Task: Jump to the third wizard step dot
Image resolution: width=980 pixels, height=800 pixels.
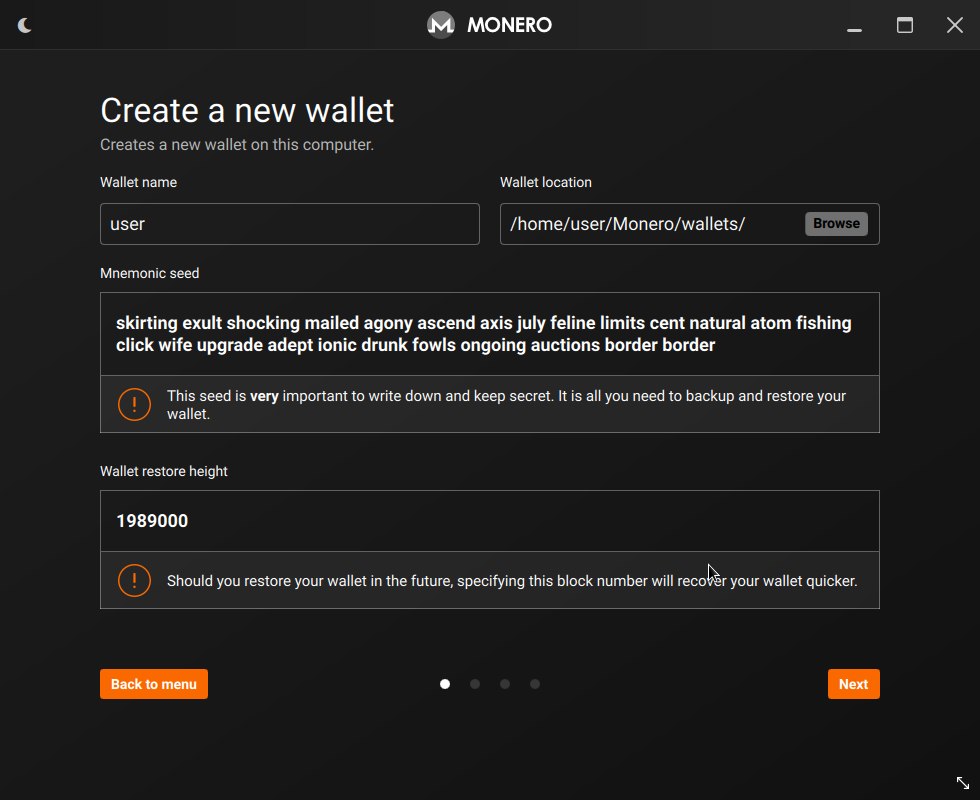Action: (505, 684)
